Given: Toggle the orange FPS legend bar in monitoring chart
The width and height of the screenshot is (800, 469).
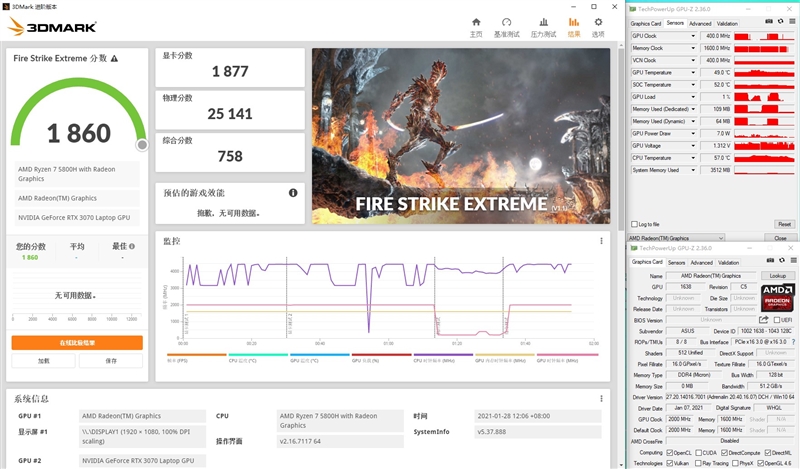Looking at the screenshot, I should point(196,355).
